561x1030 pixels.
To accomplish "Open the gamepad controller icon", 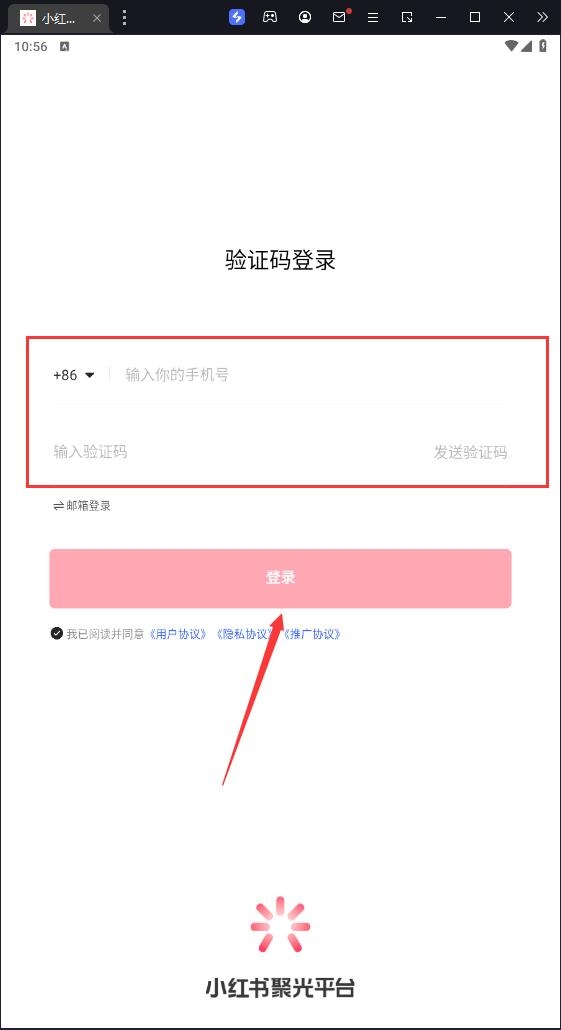I will click(270, 18).
